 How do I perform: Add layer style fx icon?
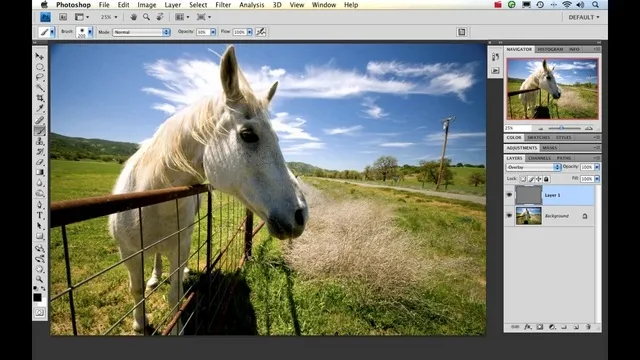[x=527, y=327]
